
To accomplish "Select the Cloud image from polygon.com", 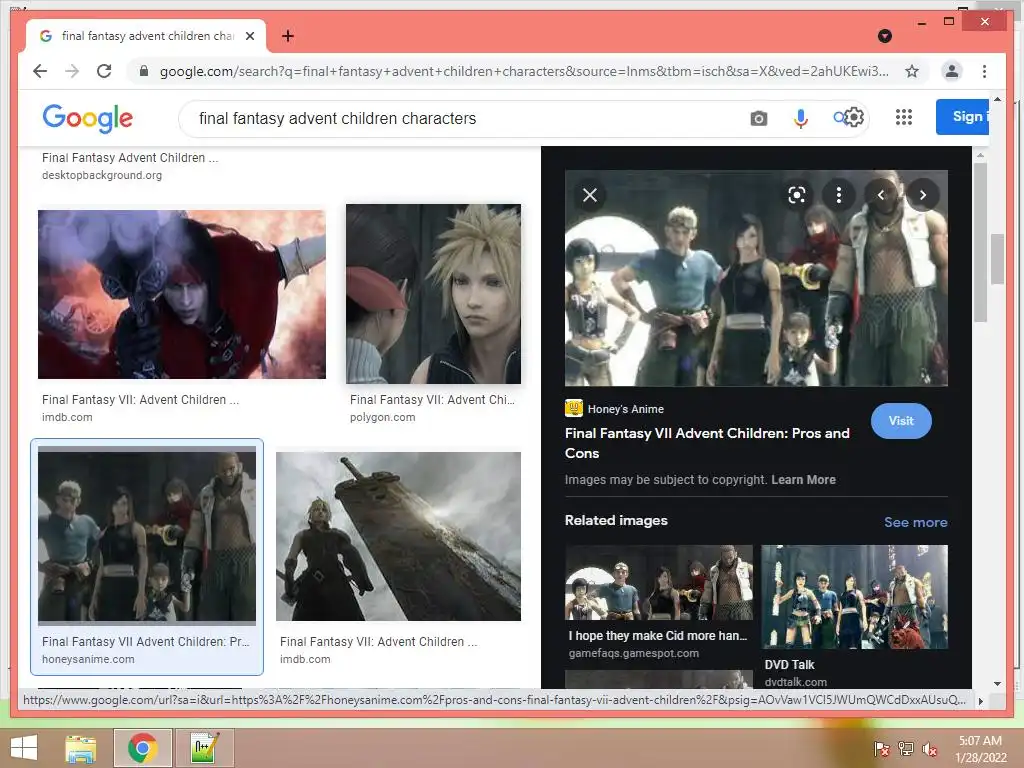I will pos(434,294).
